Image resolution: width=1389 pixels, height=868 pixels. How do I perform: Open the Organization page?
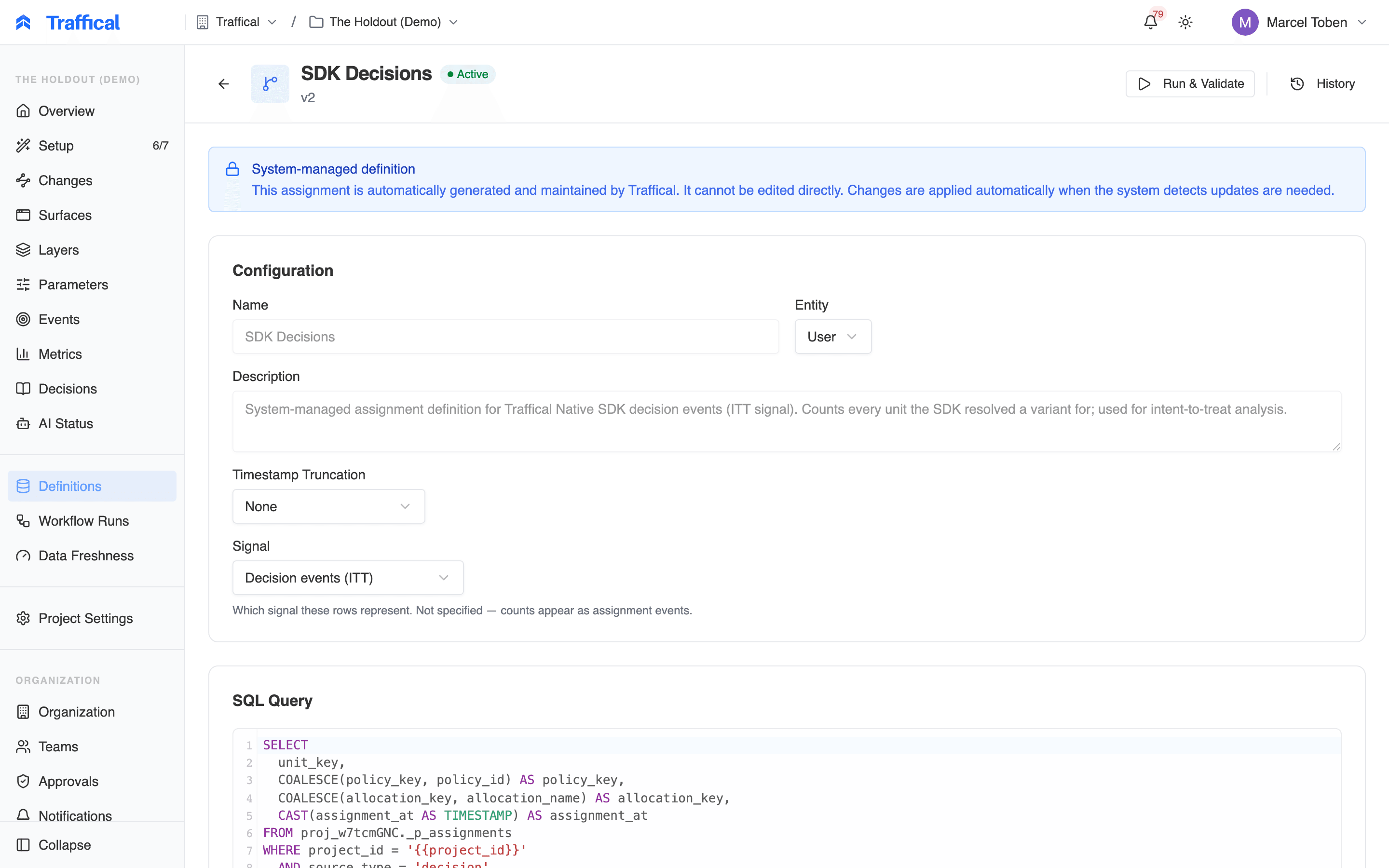coord(92,712)
